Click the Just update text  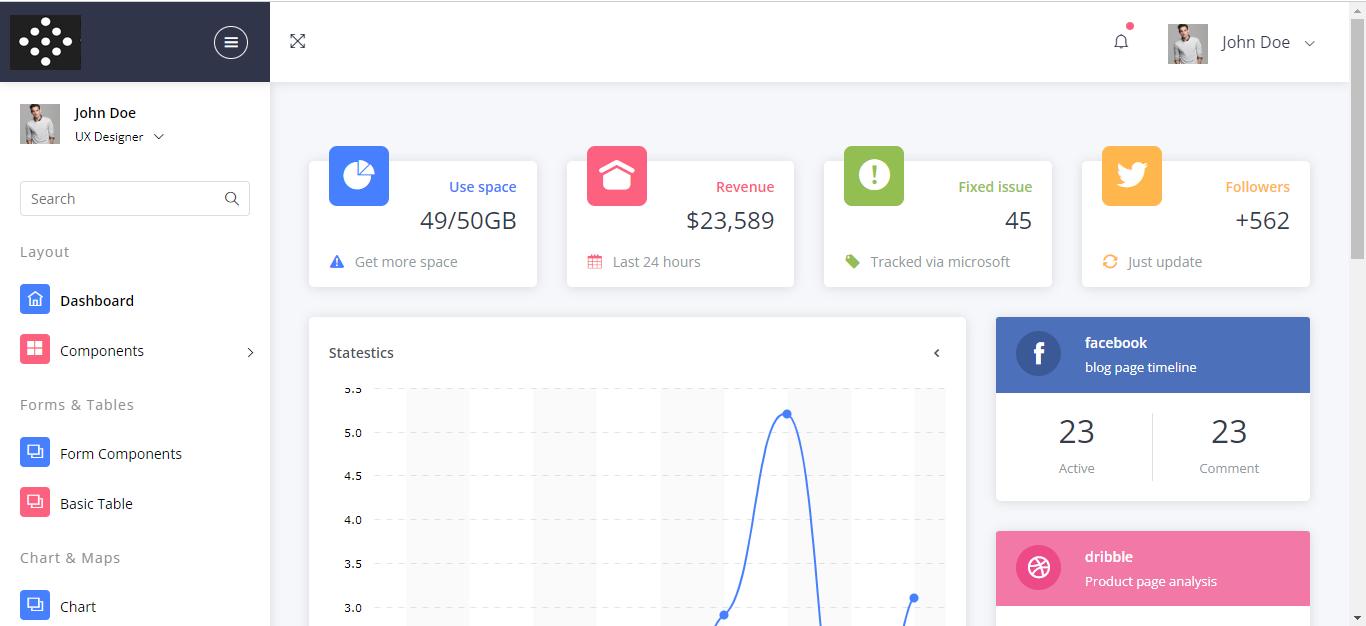1165,262
